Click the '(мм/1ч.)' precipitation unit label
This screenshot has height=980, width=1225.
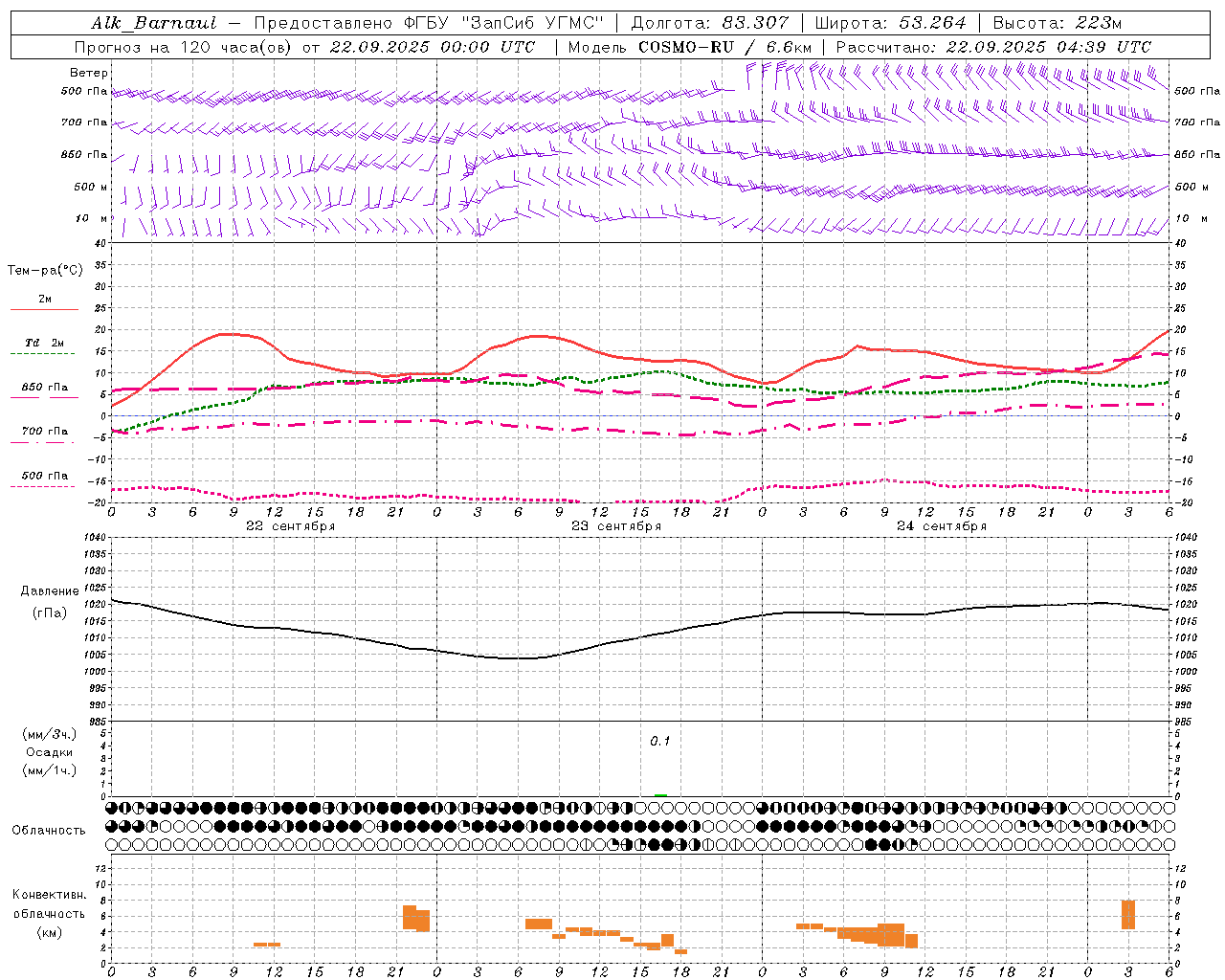pos(50,770)
